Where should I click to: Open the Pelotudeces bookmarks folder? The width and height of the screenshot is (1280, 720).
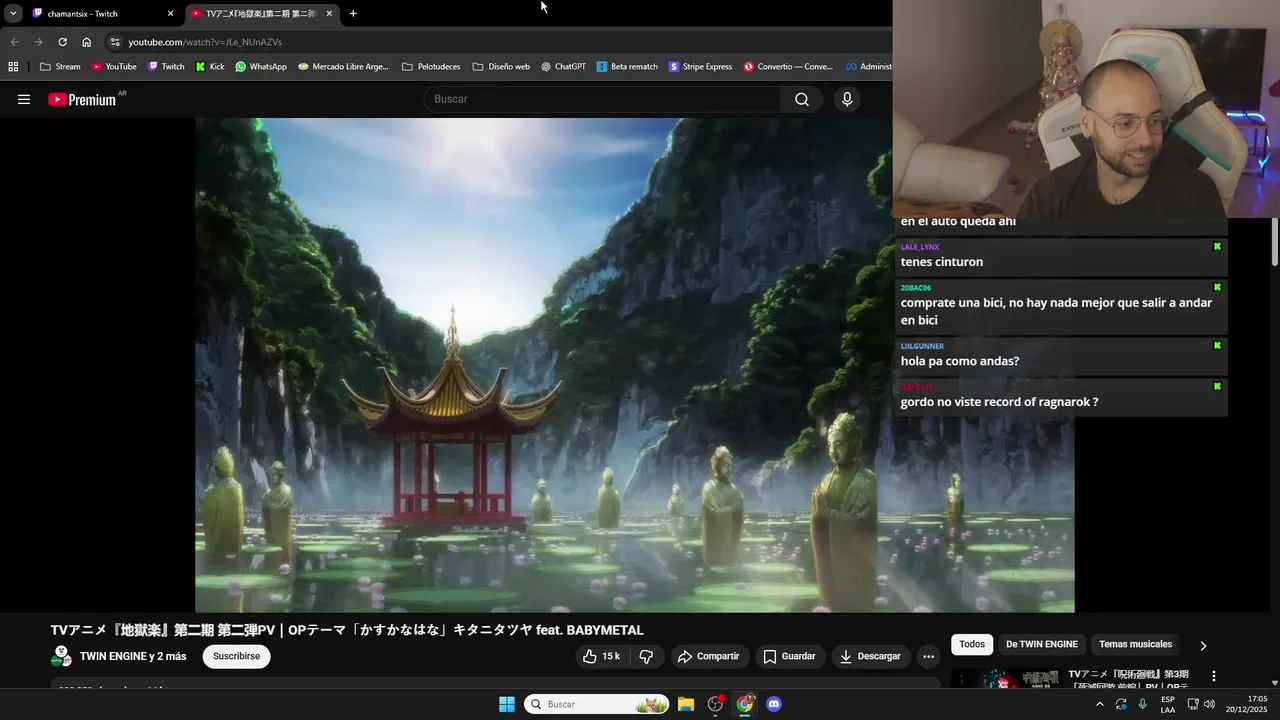431,67
